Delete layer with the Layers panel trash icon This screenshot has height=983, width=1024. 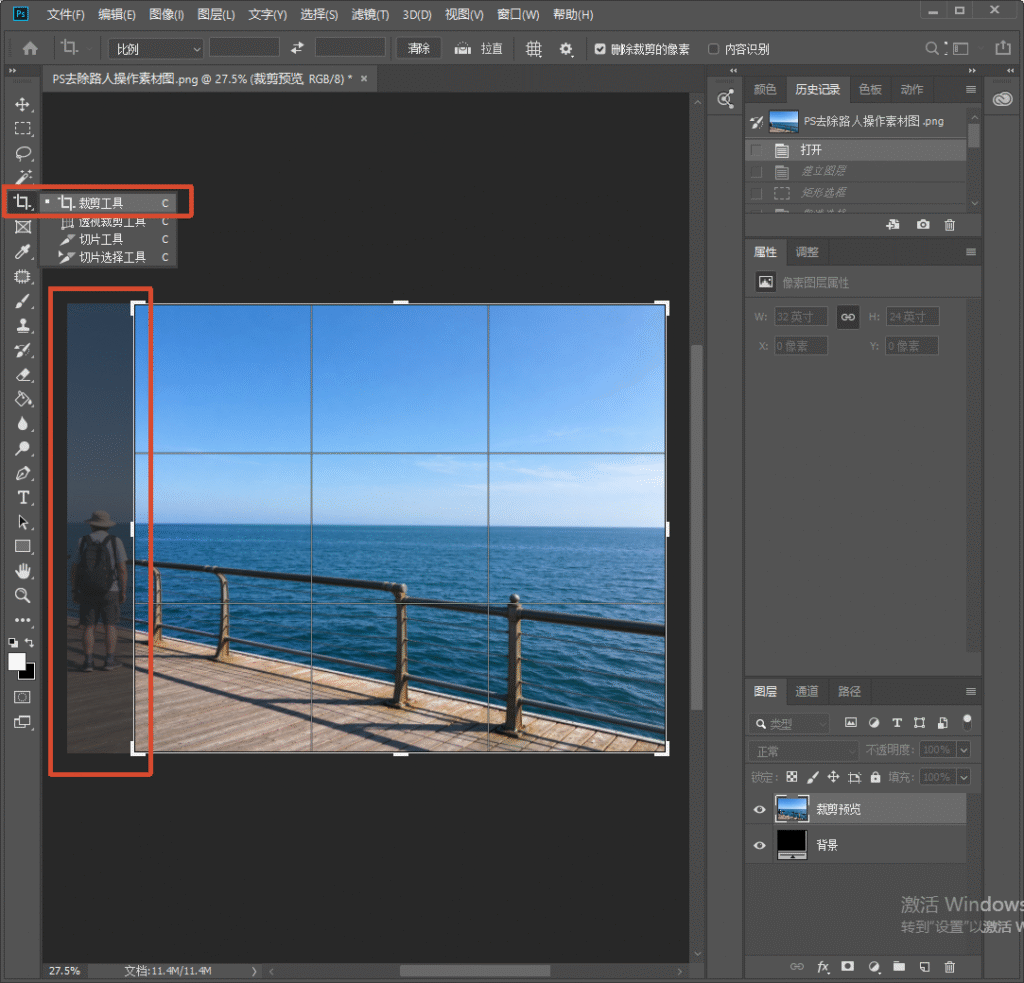pyautogui.click(x=950, y=967)
